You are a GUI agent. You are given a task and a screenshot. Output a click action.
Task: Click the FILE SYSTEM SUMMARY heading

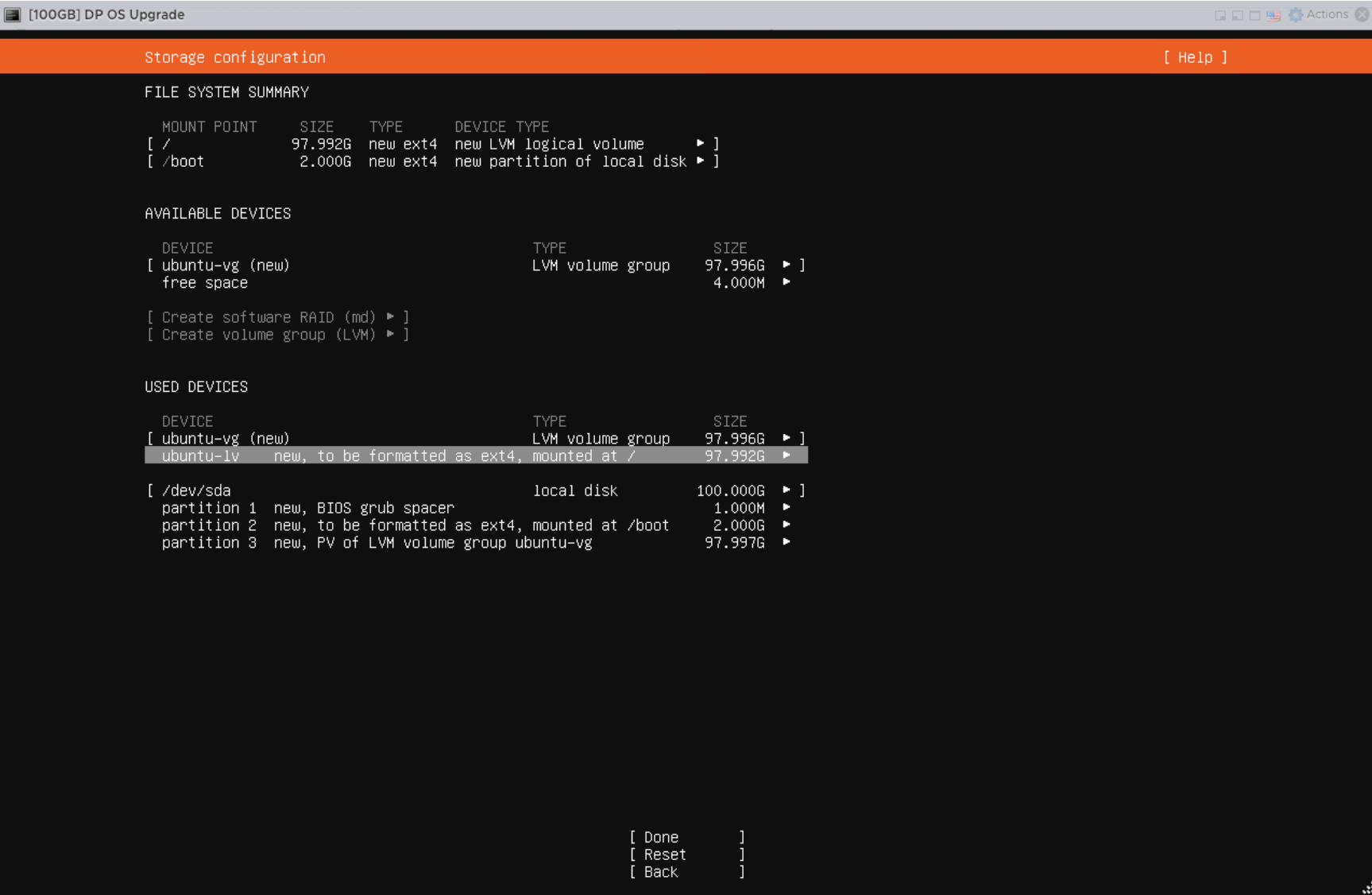click(x=226, y=92)
